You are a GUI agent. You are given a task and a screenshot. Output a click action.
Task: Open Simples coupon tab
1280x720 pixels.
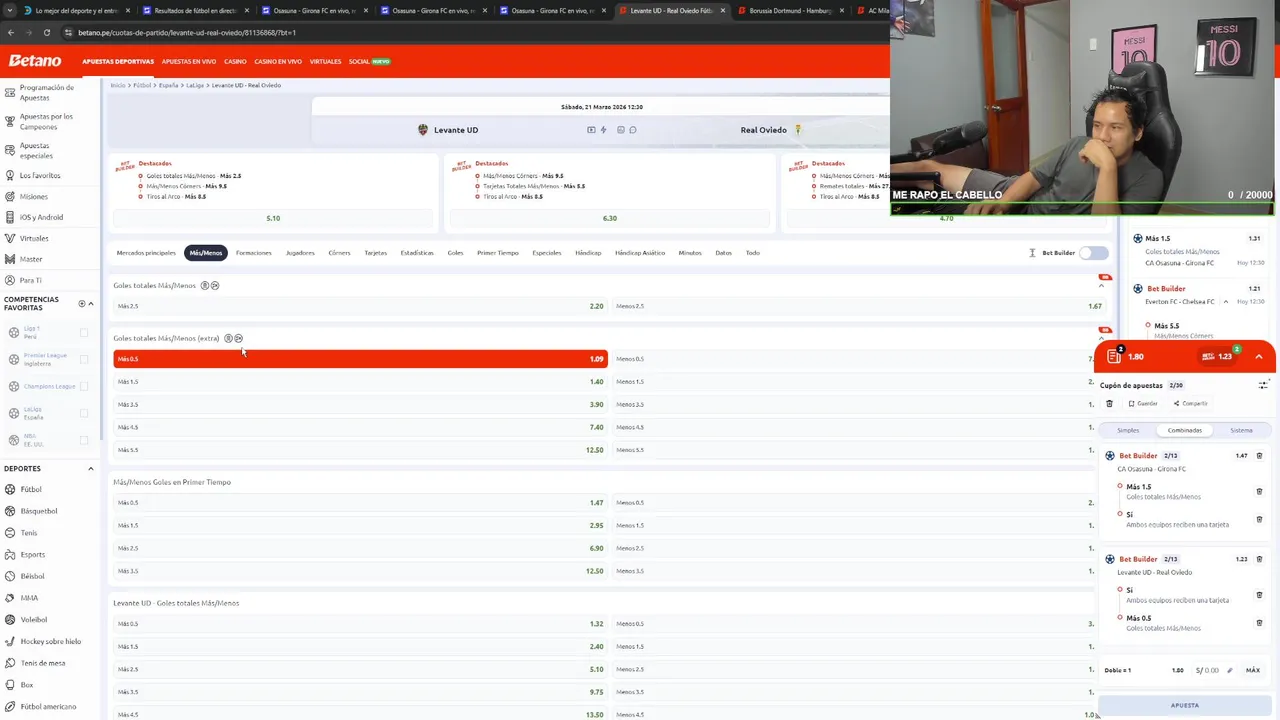[1128, 430]
